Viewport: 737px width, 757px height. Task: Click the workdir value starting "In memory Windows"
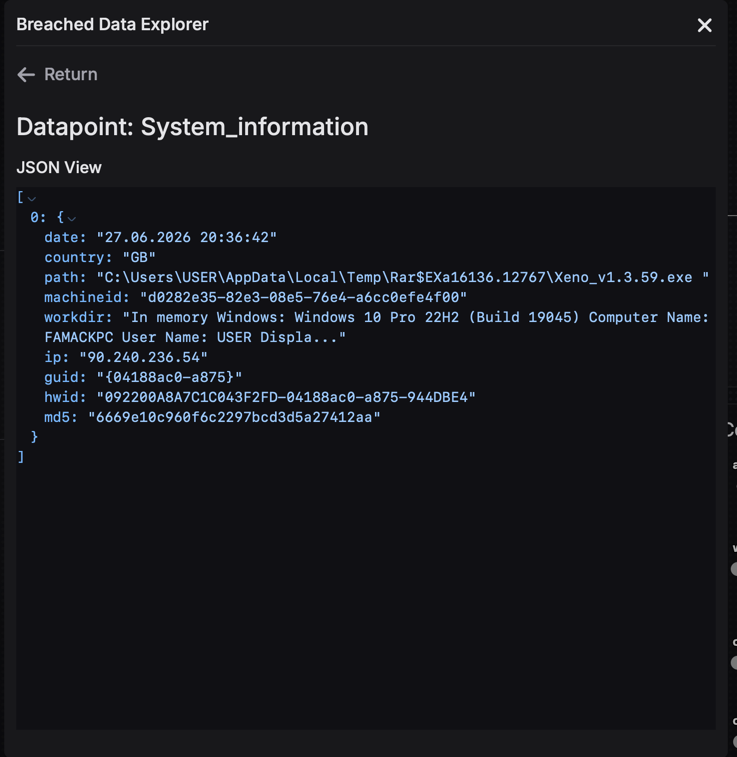[x=376, y=327]
